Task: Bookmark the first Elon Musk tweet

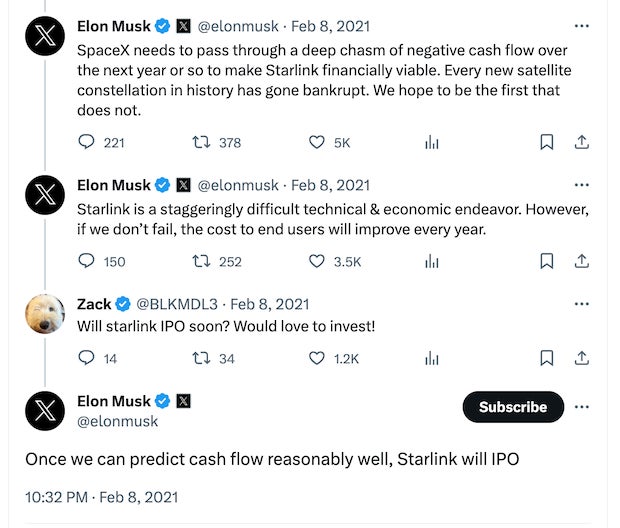Action: click(547, 143)
